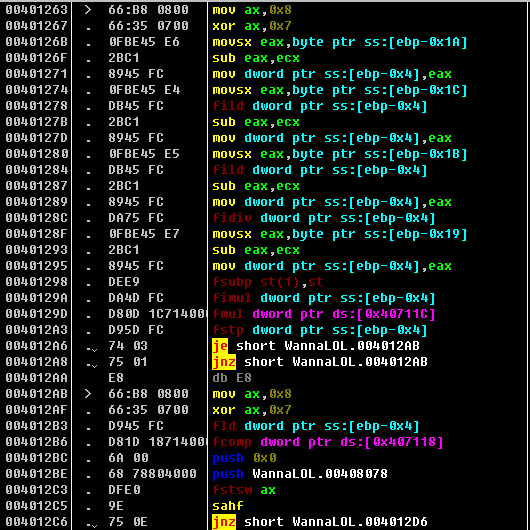Select address 004012C5
This screenshot has width=530, height=530.
tap(37, 506)
